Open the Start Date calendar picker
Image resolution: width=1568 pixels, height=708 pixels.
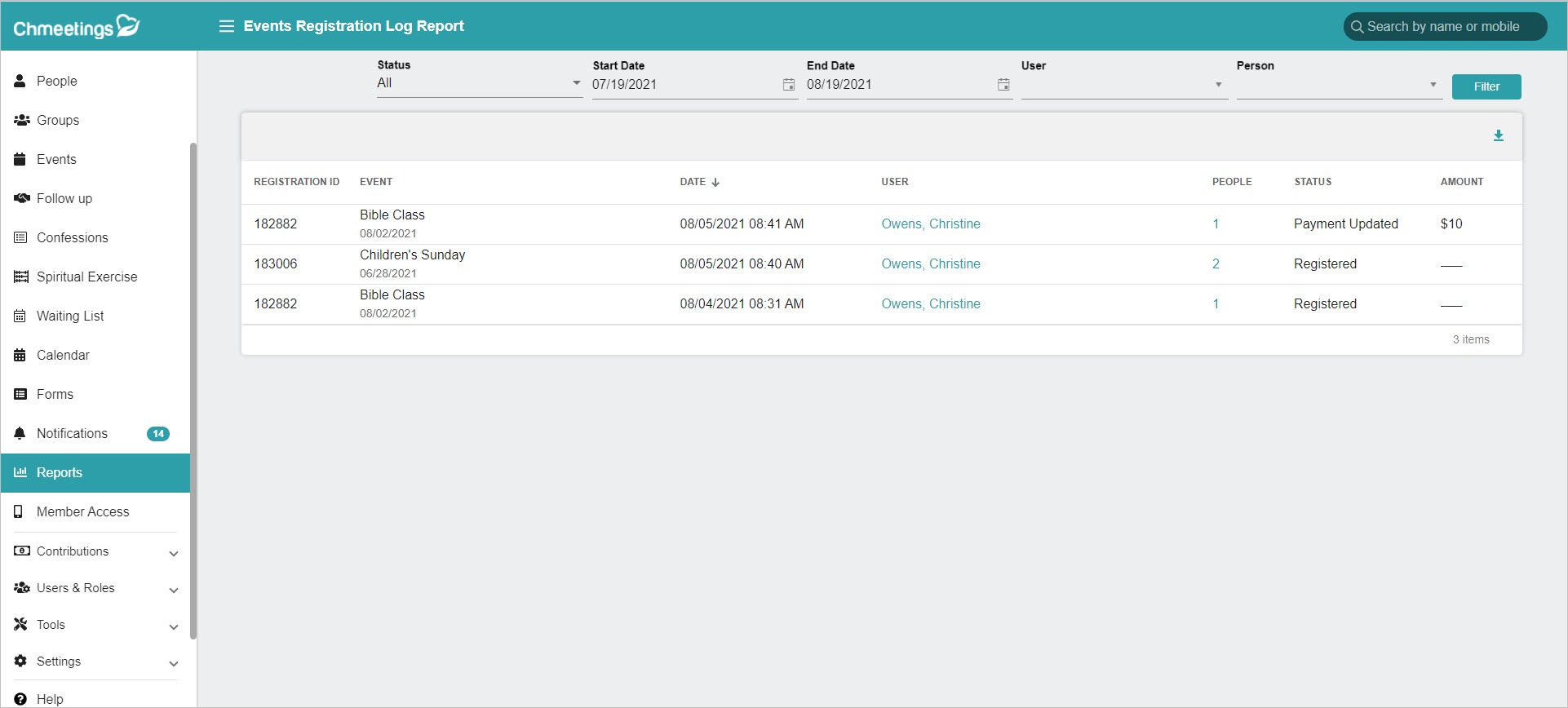pyautogui.click(x=789, y=85)
